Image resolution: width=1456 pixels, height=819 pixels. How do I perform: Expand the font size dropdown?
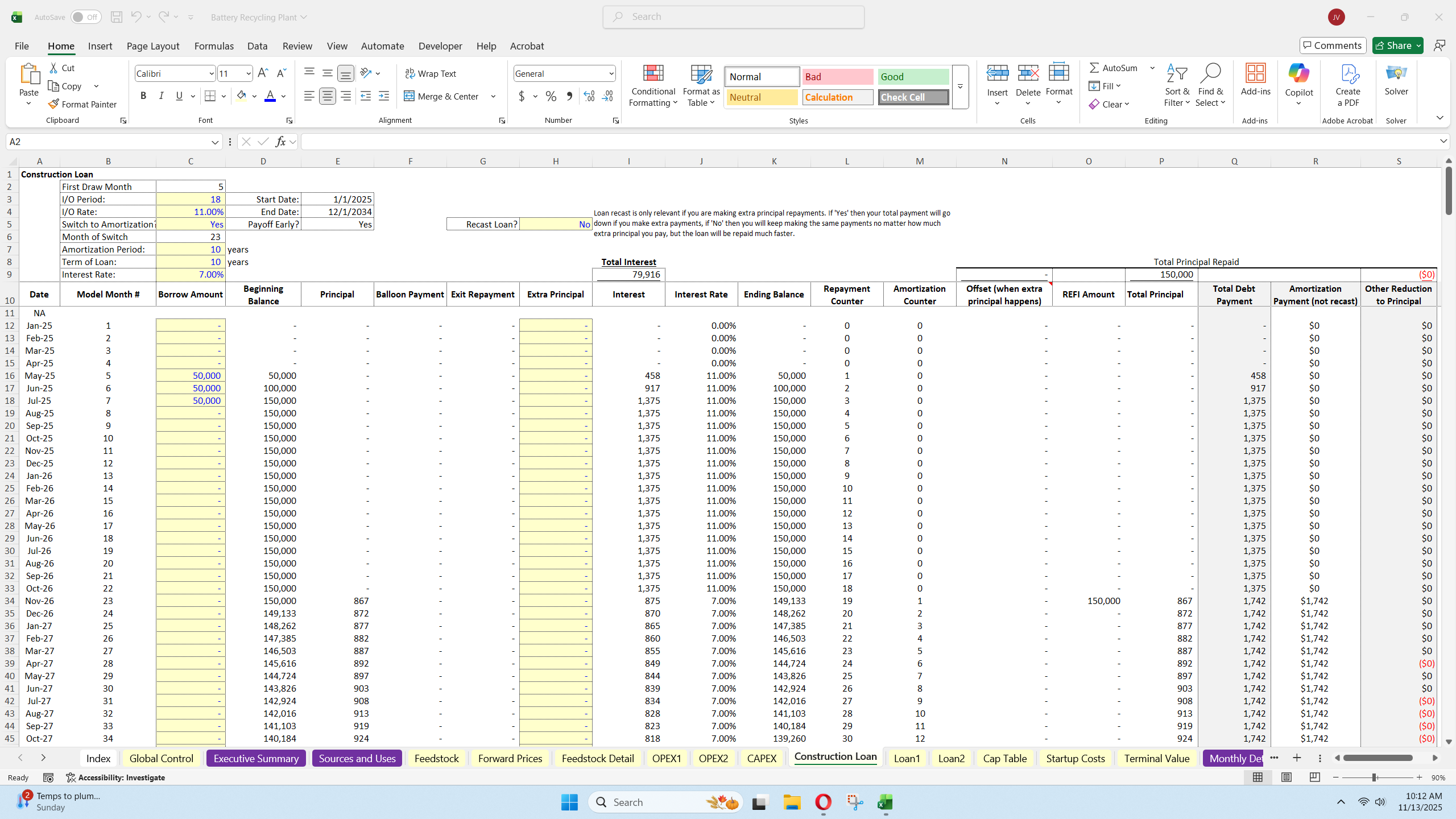249,73
